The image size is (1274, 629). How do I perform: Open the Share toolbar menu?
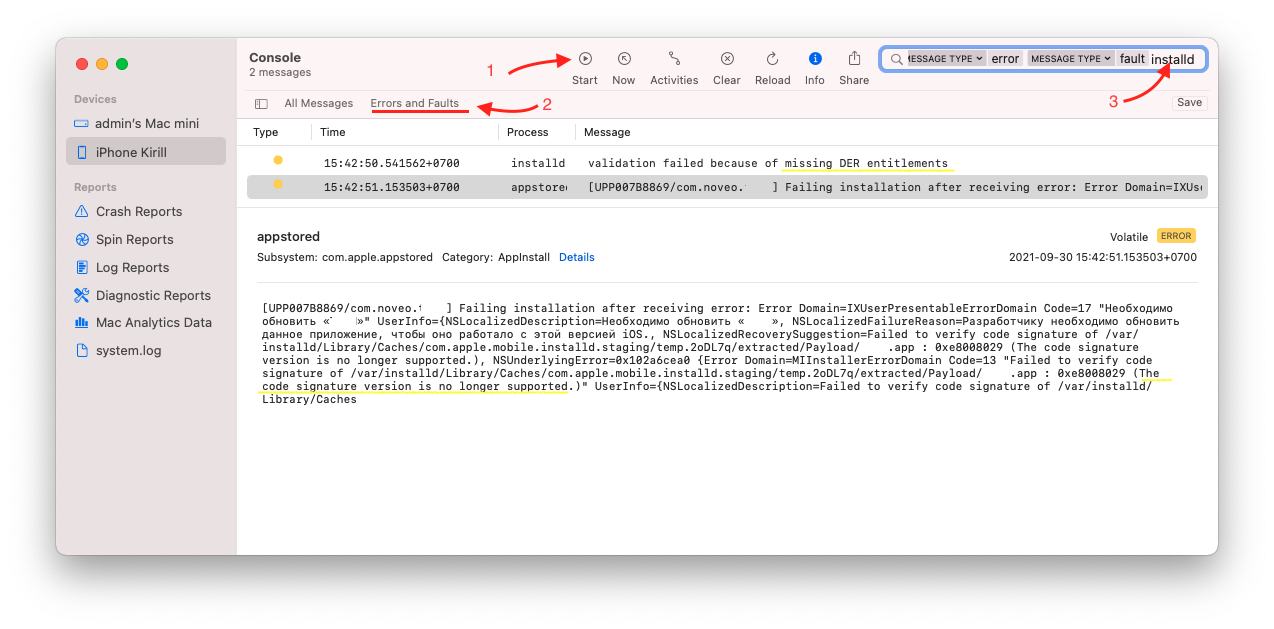click(854, 60)
